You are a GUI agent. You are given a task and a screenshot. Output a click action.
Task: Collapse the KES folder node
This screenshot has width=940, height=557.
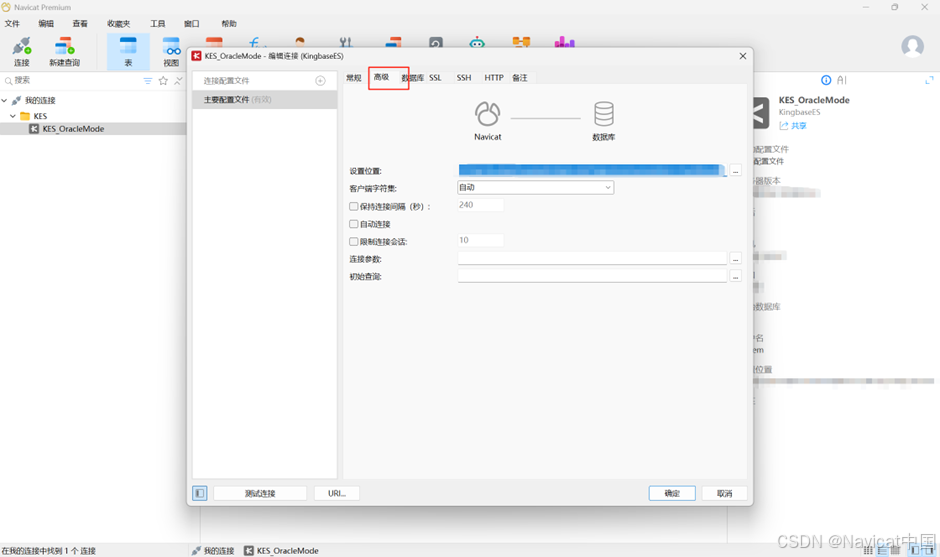(13, 116)
